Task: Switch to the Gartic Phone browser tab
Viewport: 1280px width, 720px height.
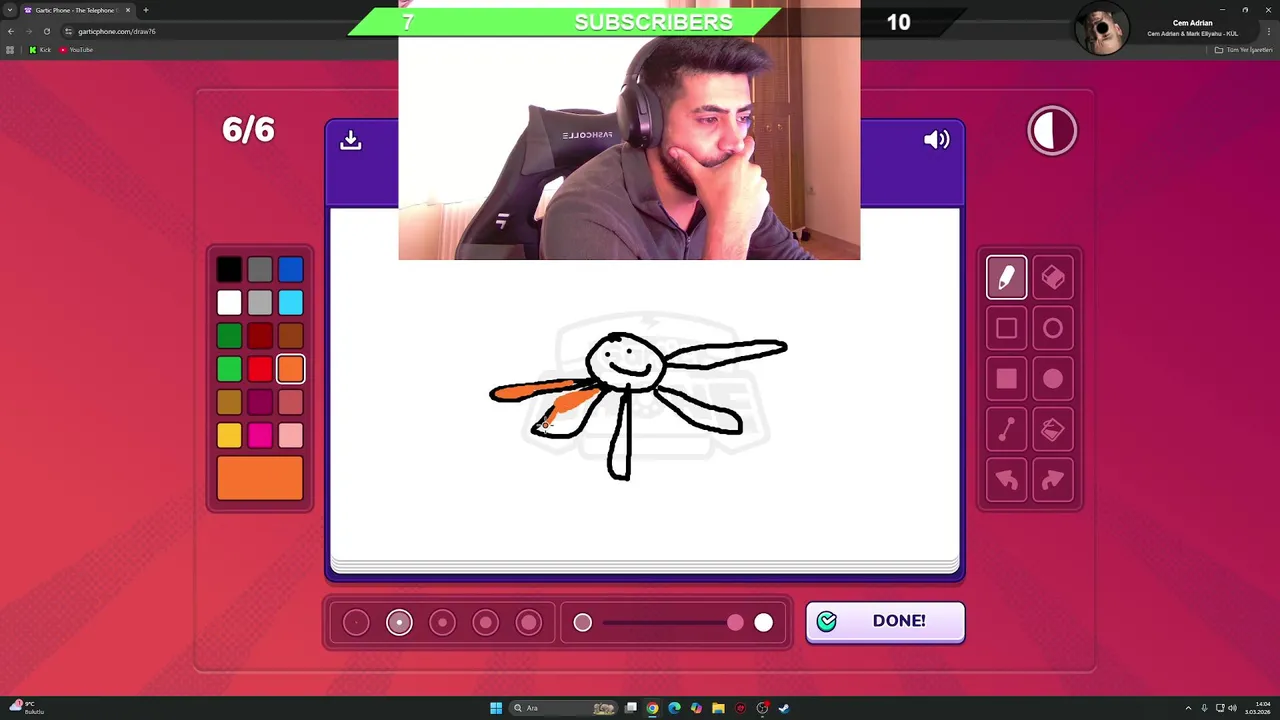Action: point(76,10)
